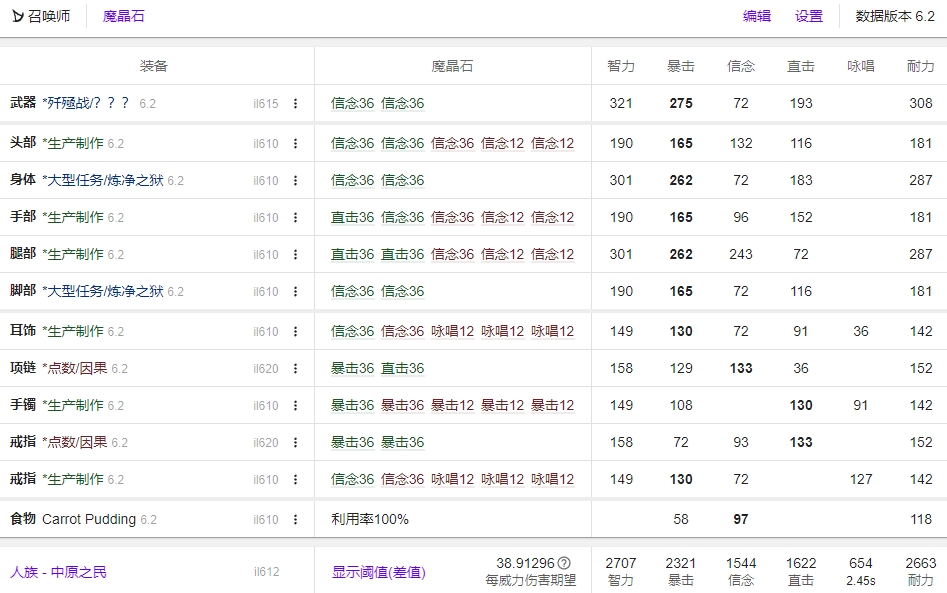Open the three-dot menu for the 腿部 row
The width and height of the screenshot is (947, 593).
[295, 255]
